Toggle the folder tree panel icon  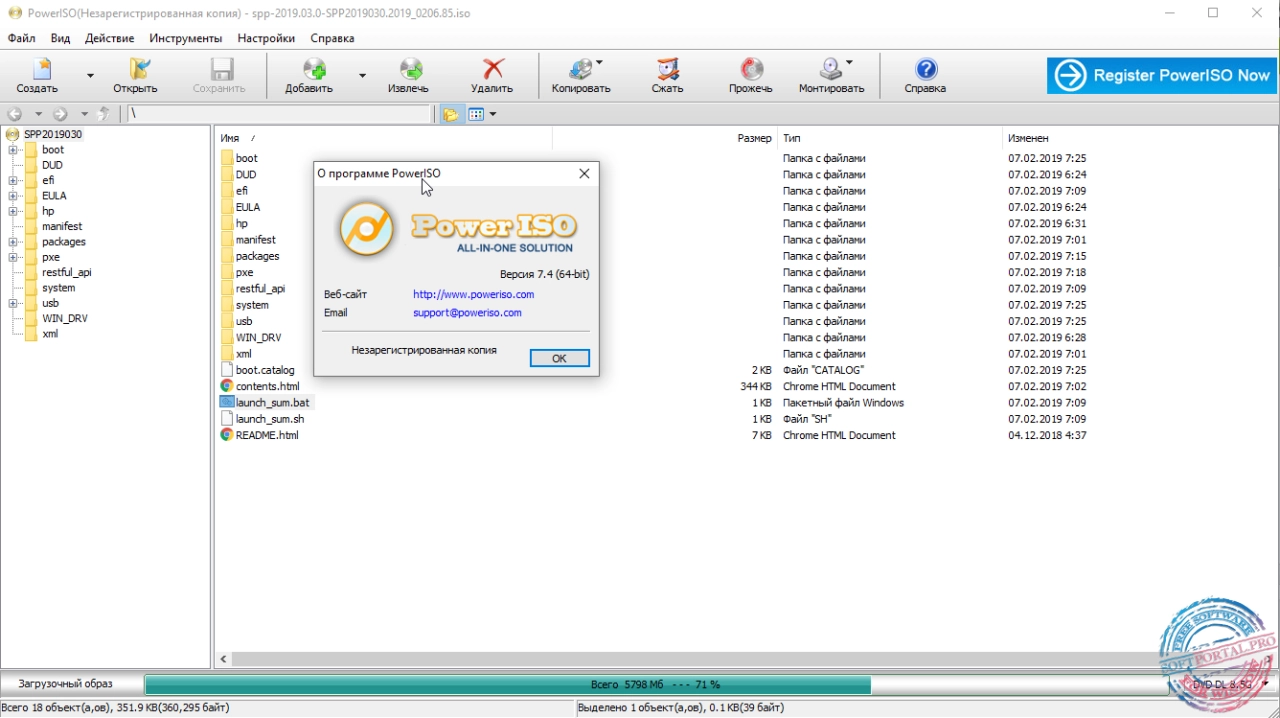click(x=451, y=114)
